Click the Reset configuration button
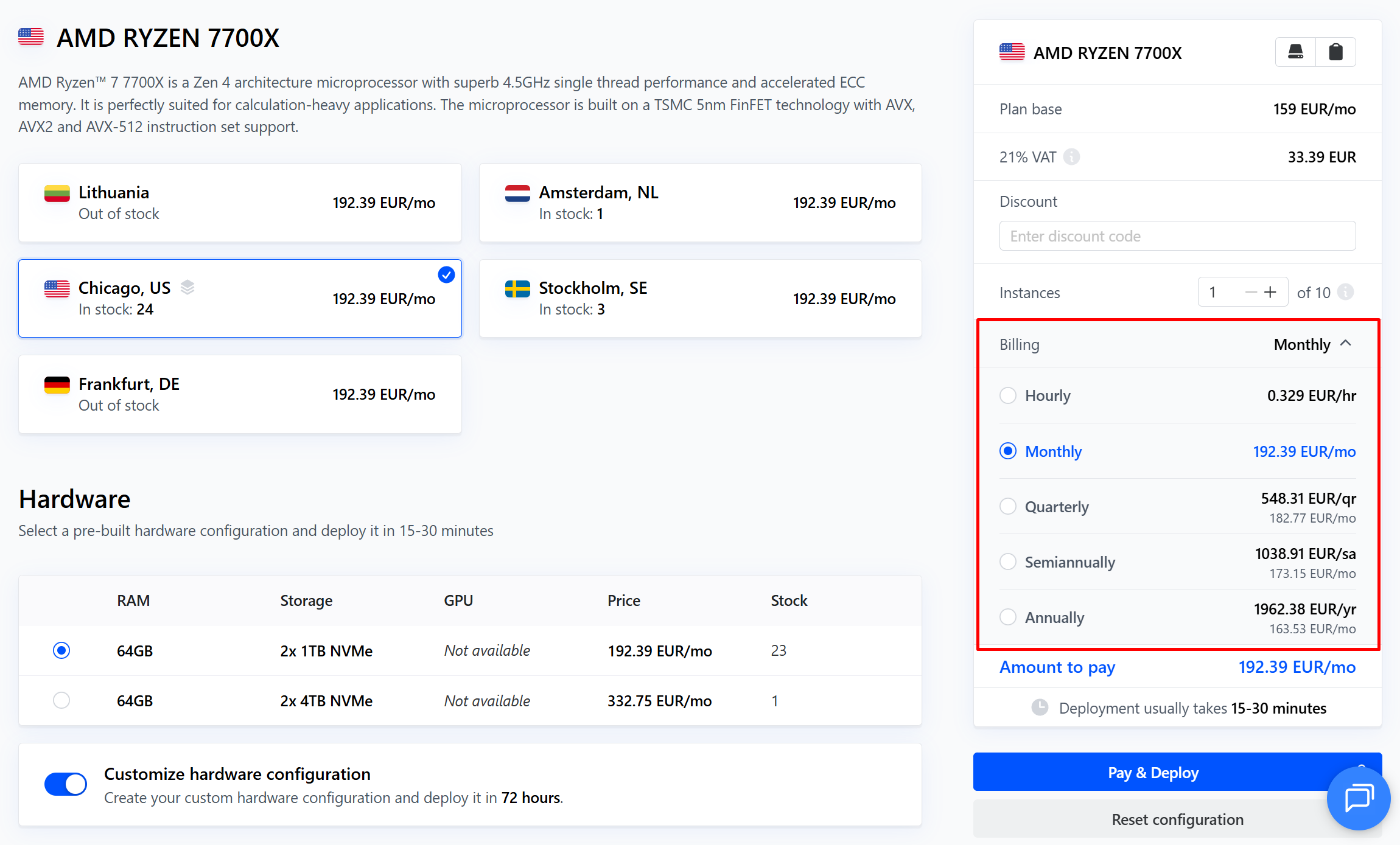Image resolution: width=1400 pixels, height=845 pixels. coord(1177,819)
